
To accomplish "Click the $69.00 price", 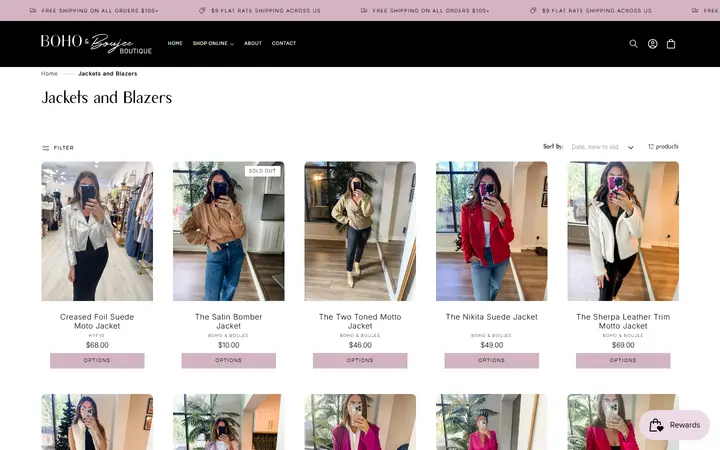I will coord(623,345).
